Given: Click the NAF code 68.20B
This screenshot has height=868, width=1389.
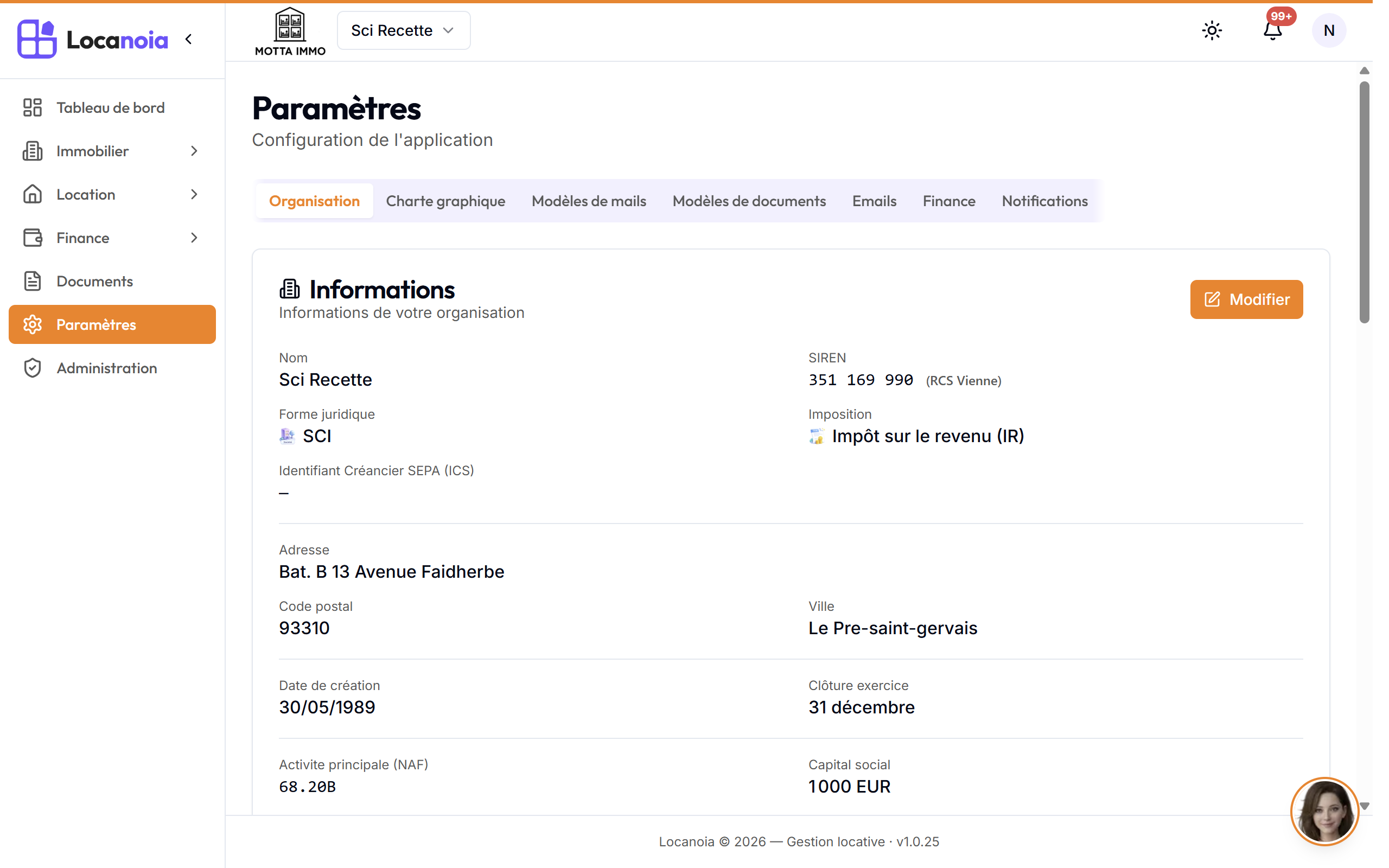Looking at the screenshot, I should [307, 787].
